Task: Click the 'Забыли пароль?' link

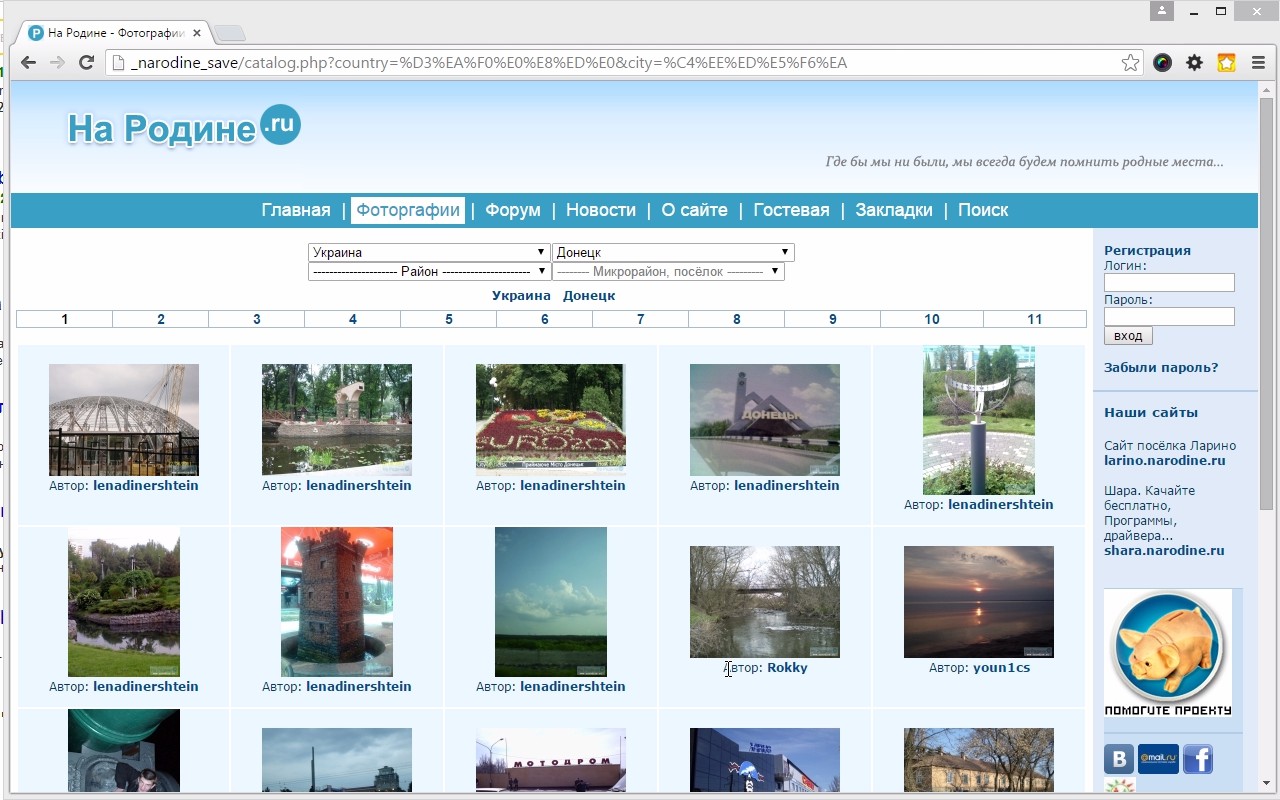Action: pyautogui.click(x=1161, y=368)
